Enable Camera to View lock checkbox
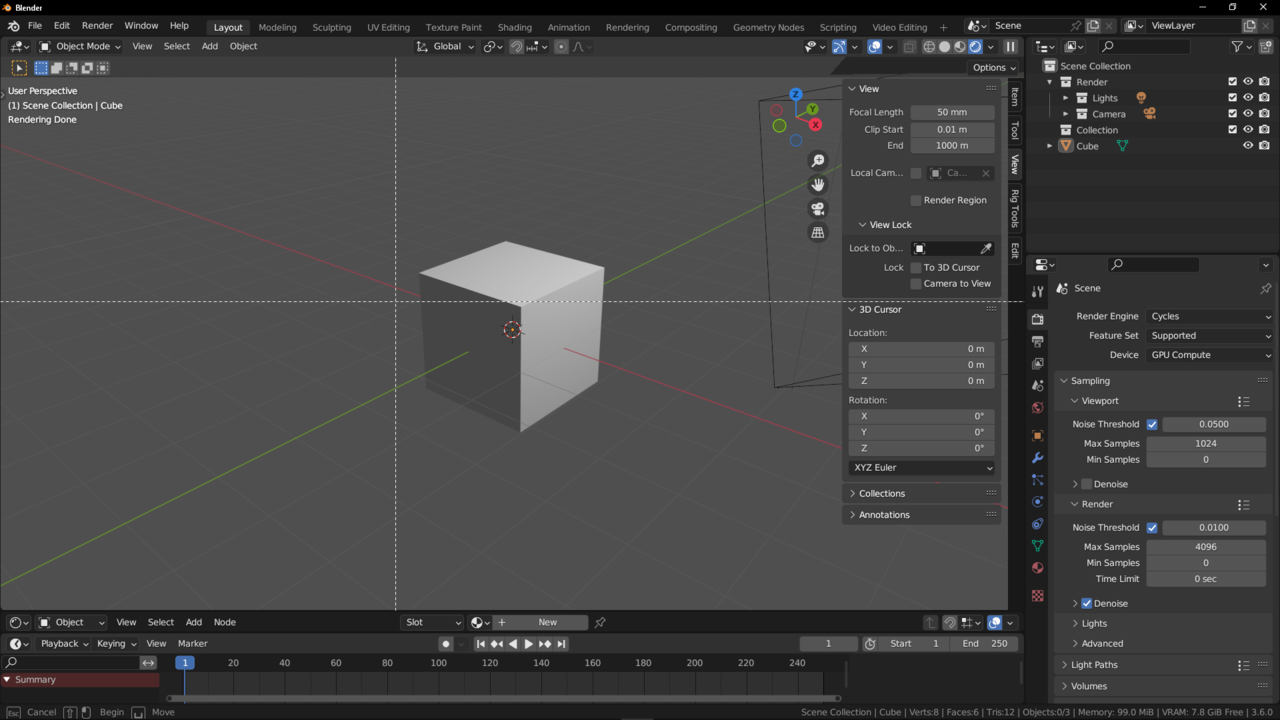 (x=916, y=284)
